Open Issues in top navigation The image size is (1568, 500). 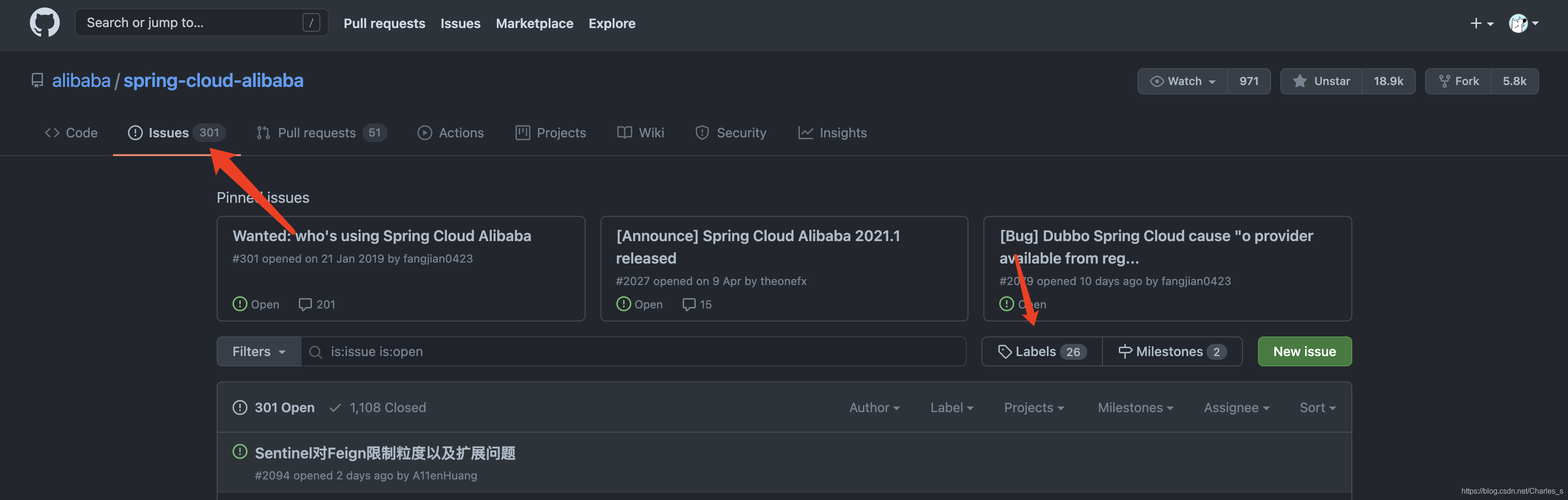point(460,23)
